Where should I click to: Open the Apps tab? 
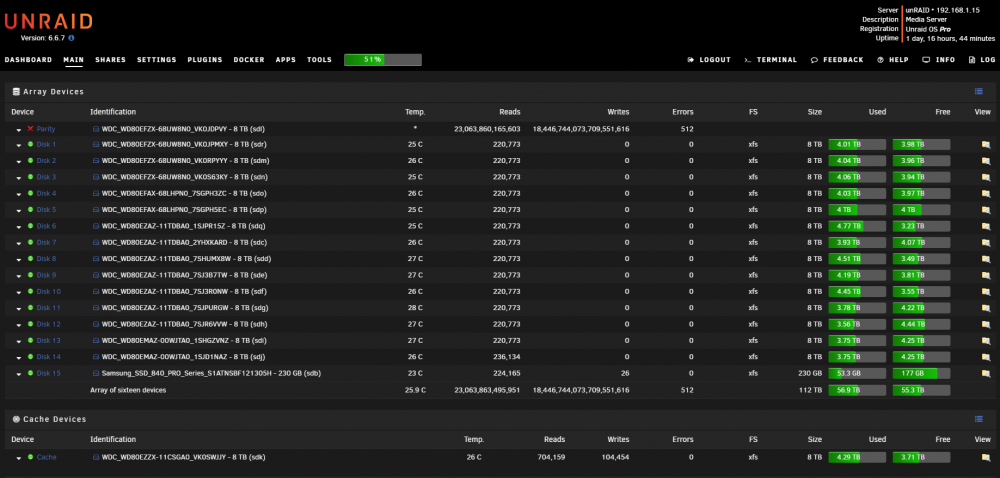coord(286,60)
